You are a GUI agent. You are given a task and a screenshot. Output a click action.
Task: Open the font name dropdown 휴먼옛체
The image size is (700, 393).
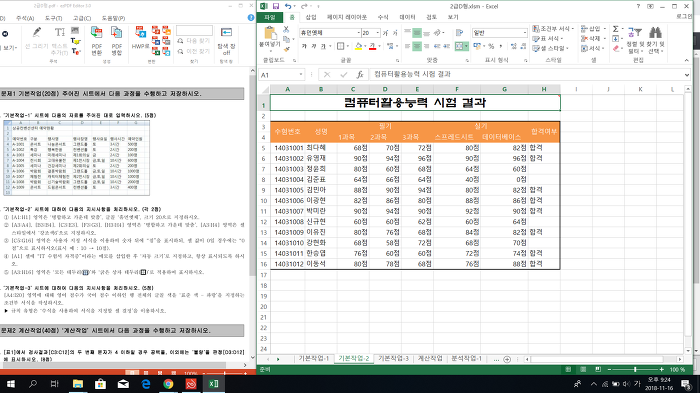(x=358, y=33)
